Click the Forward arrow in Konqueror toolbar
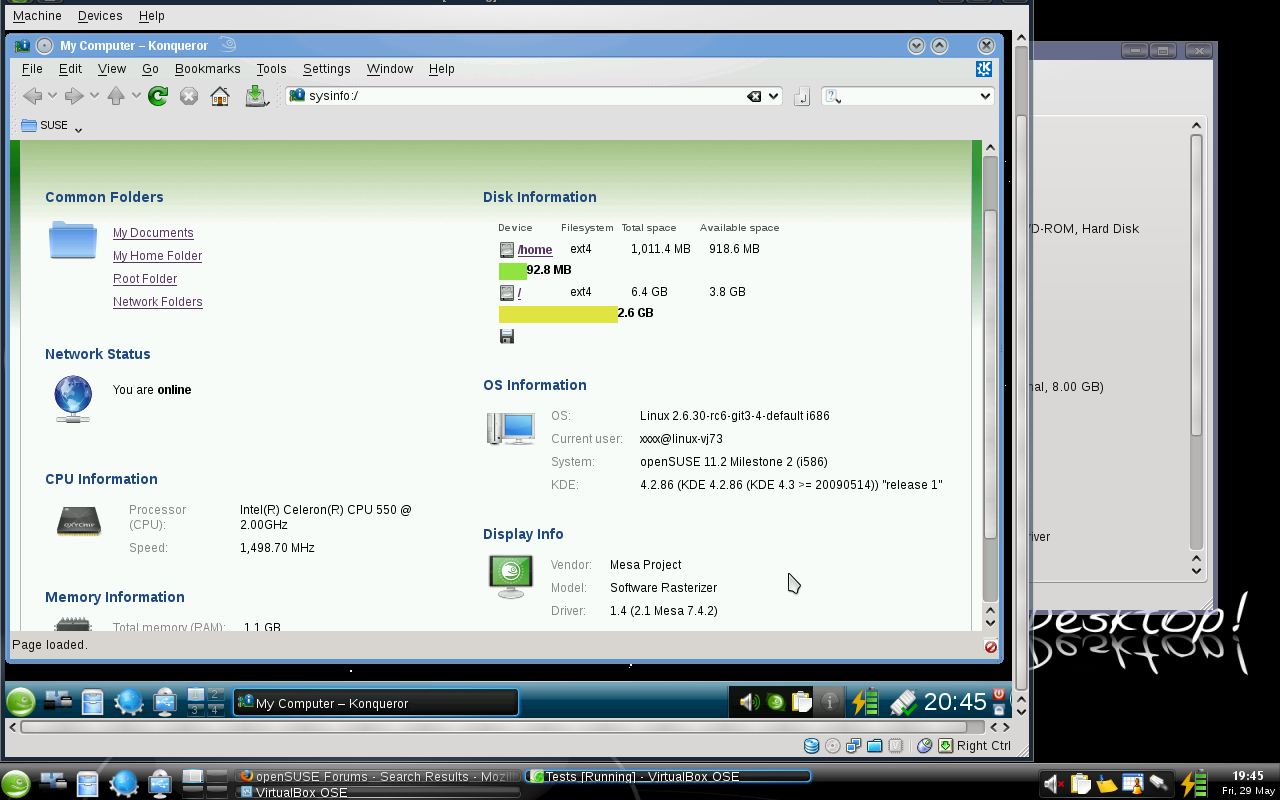 [74, 96]
